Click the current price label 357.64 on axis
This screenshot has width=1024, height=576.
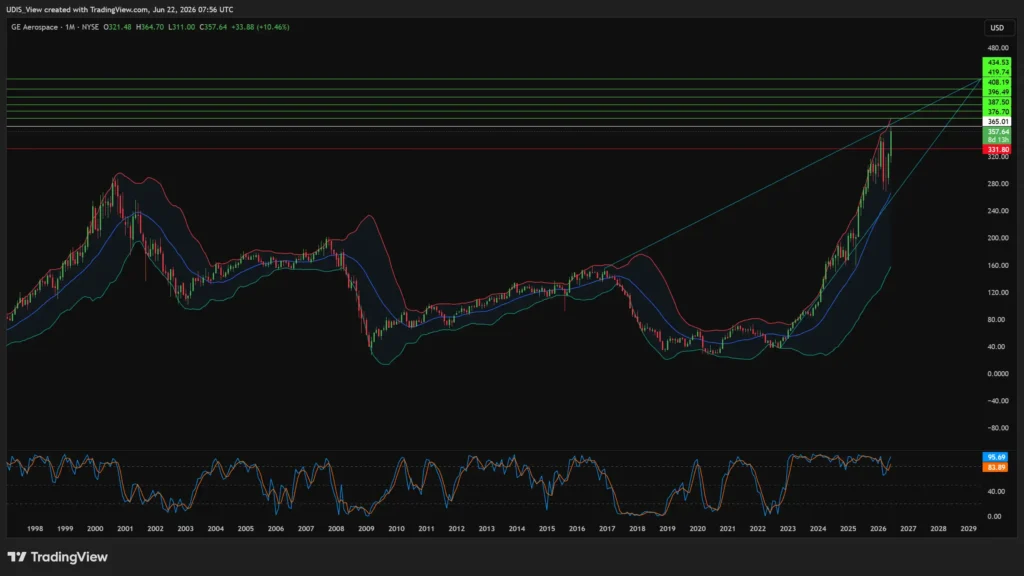[997, 132]
